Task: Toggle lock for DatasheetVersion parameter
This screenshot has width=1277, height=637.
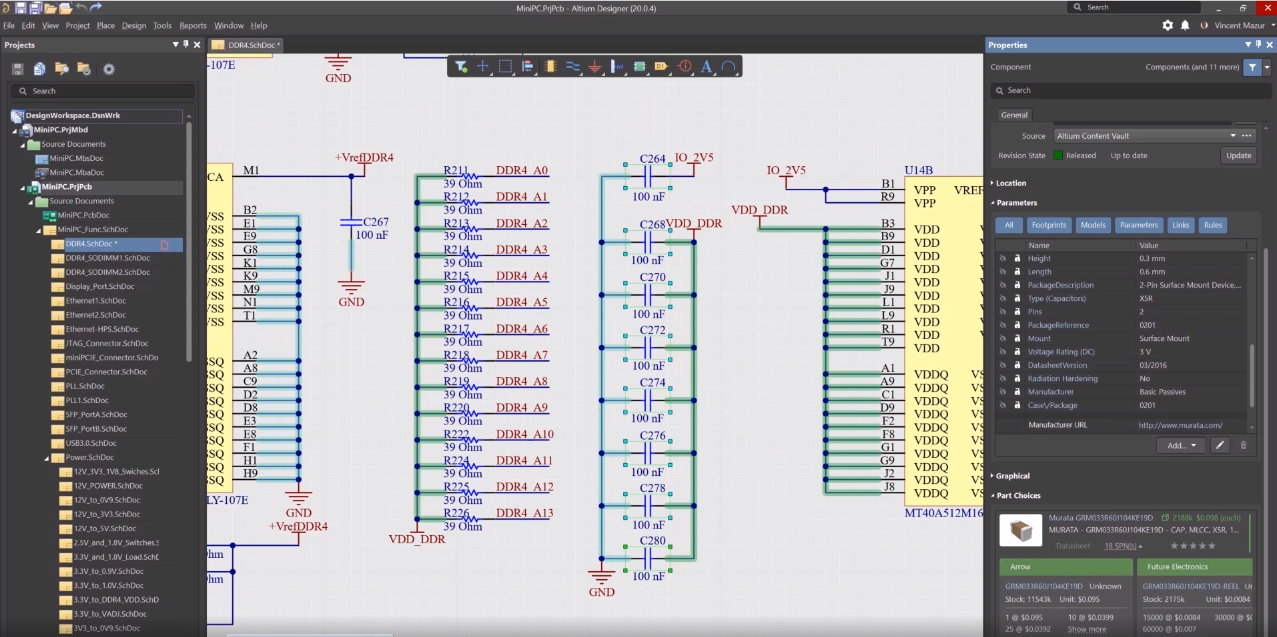Action: tap(1017, 365)
